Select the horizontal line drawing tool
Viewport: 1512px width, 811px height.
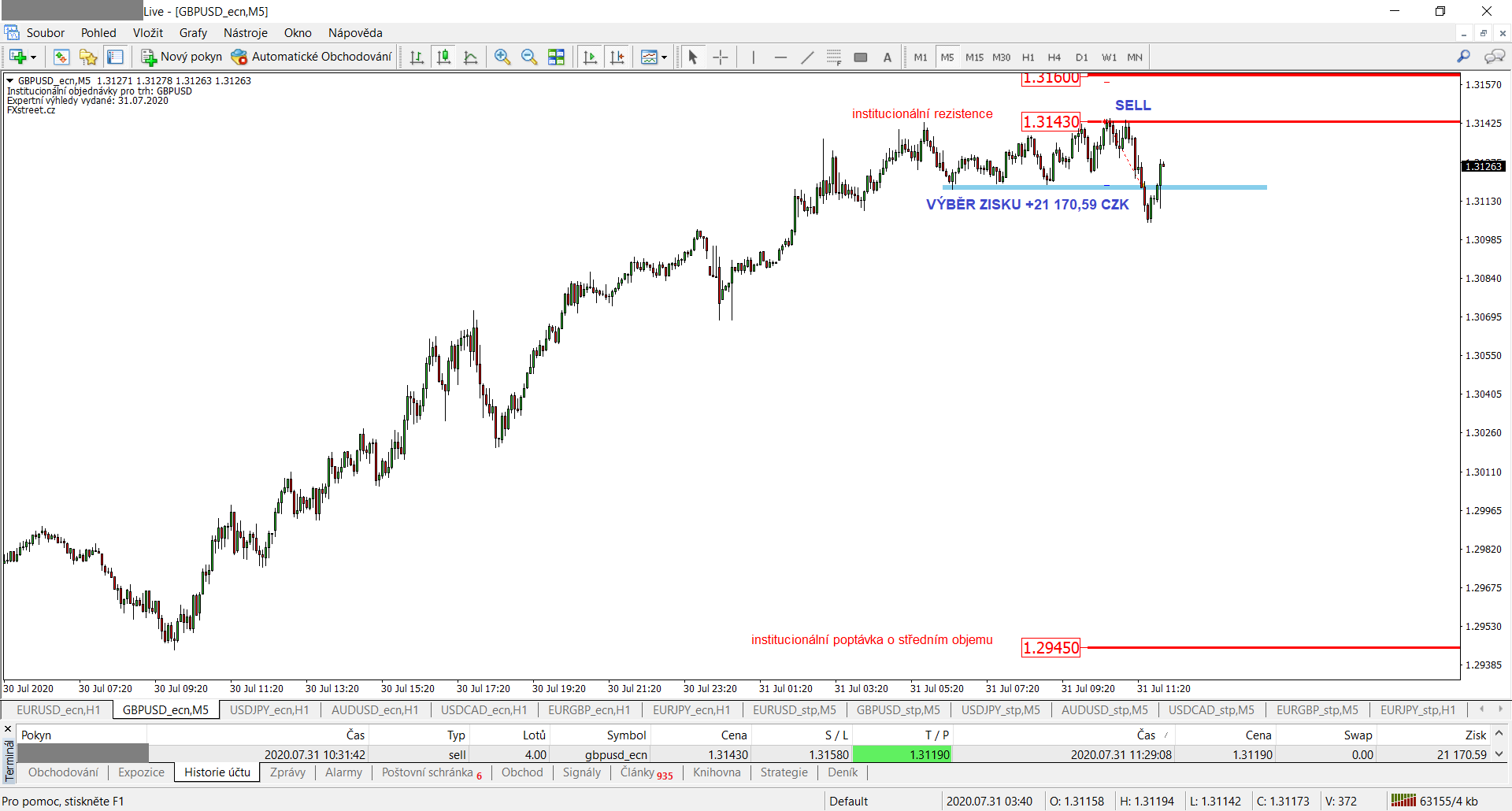780,57
